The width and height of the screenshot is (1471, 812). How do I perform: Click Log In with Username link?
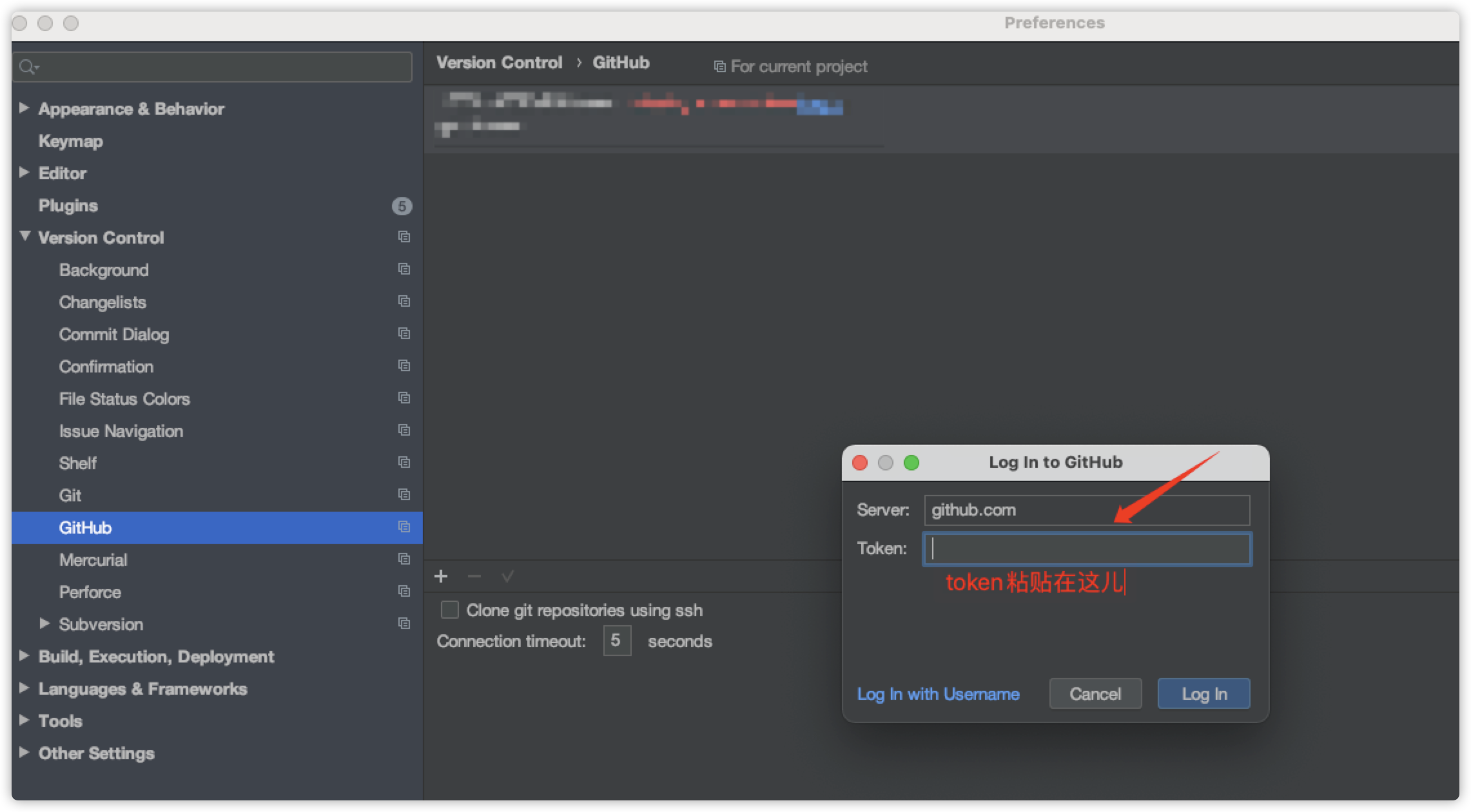tap(938, 694)
